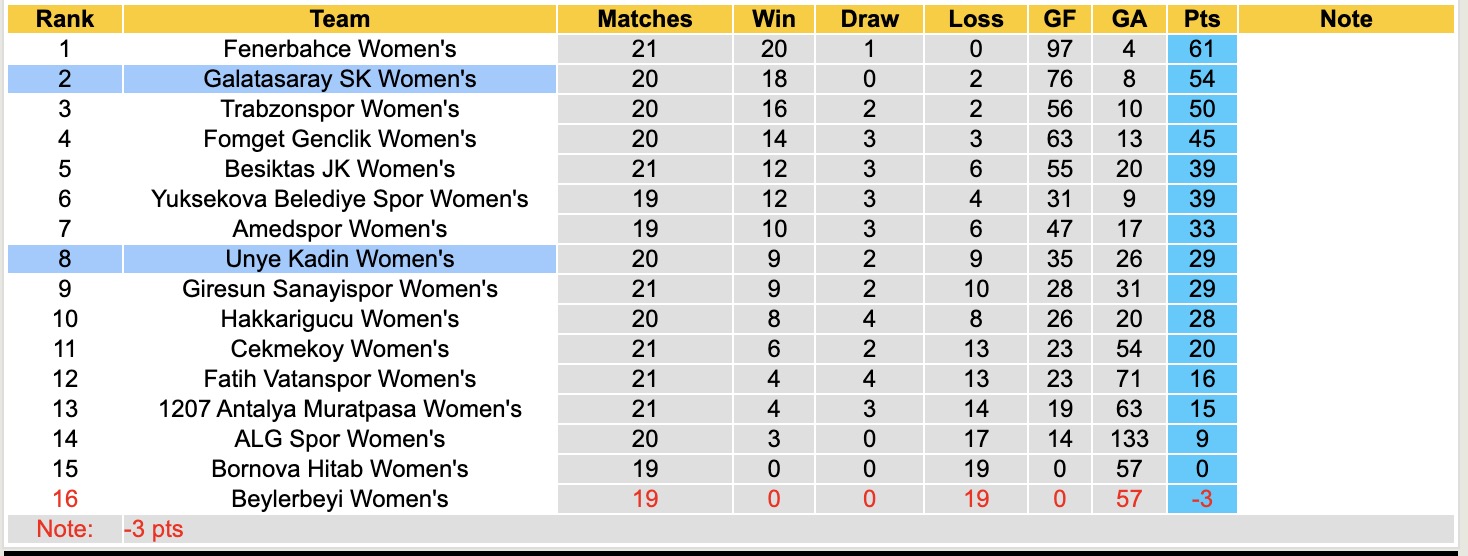Image resolution: width=1468 pixels, height=556 pixels.
Task: Click Unye Kadin Women's highlighted team
Action: tap(340, 259)
